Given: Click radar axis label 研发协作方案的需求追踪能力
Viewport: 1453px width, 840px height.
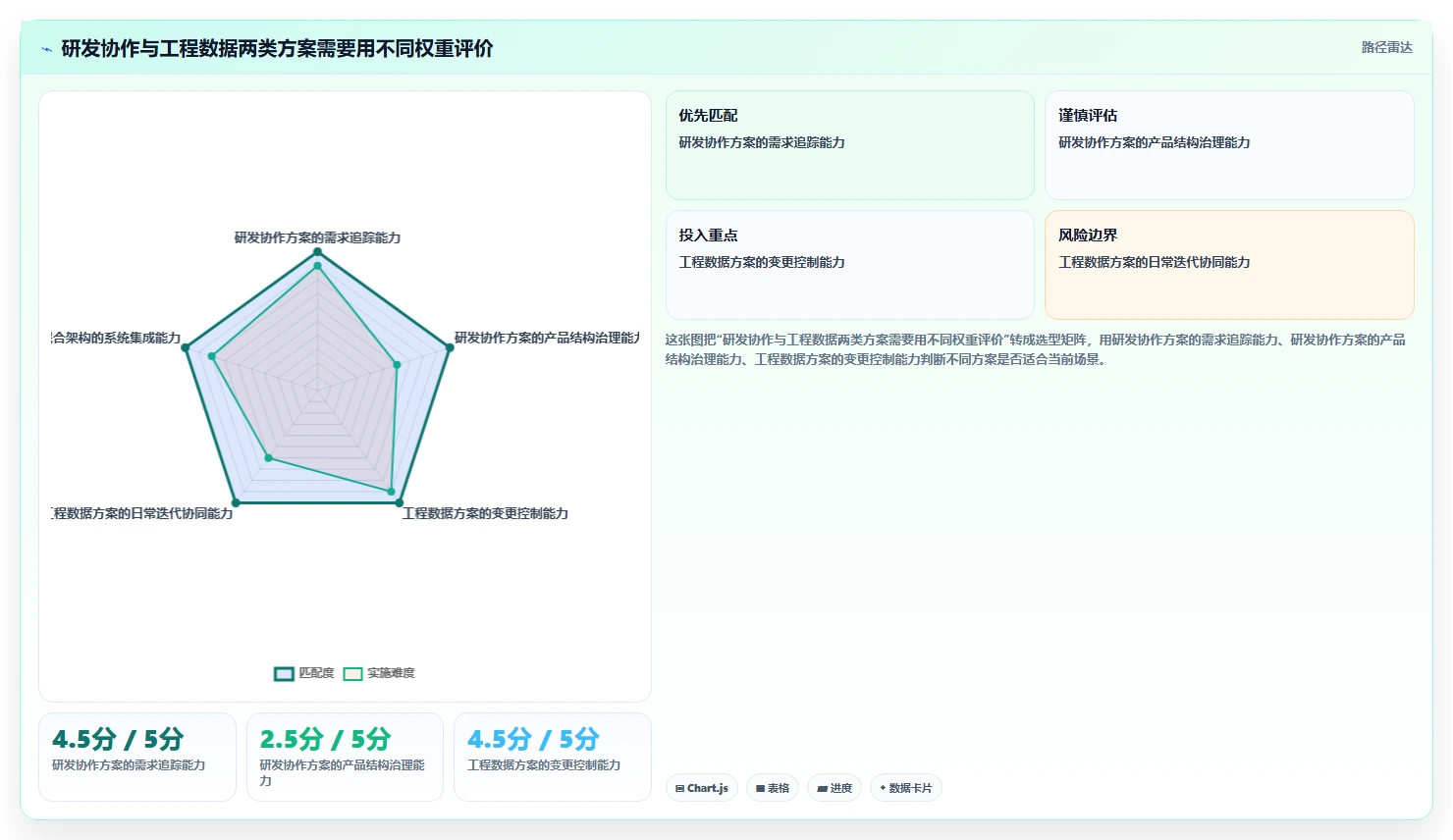Looking at the screenshot, I should click(317, 237).
